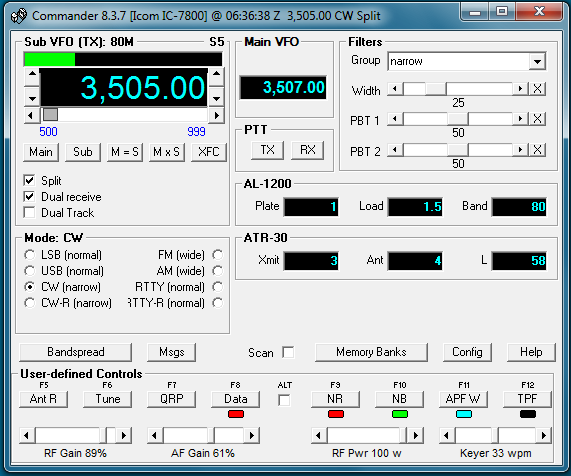Raise RF Pwr with its right arrow

pos(416,435)
